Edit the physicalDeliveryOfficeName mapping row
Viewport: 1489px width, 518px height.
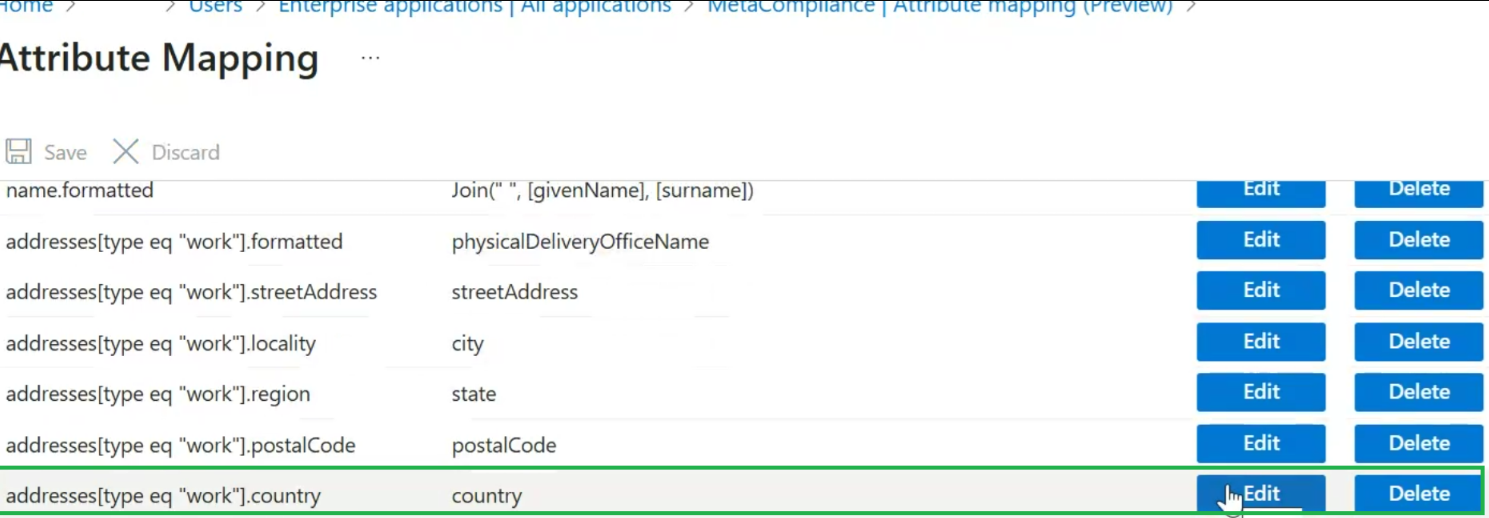pos(1261,240)
